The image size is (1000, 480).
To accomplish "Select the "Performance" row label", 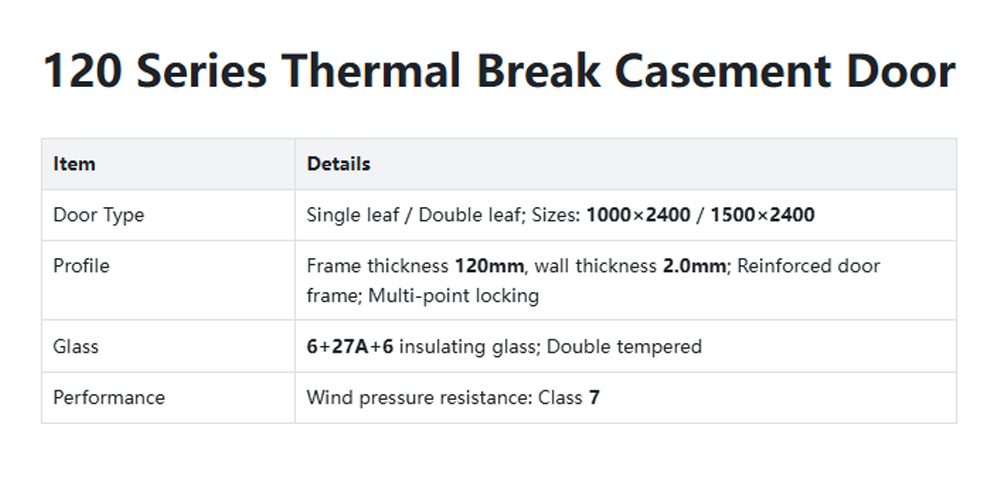I will tap(108, 398).
